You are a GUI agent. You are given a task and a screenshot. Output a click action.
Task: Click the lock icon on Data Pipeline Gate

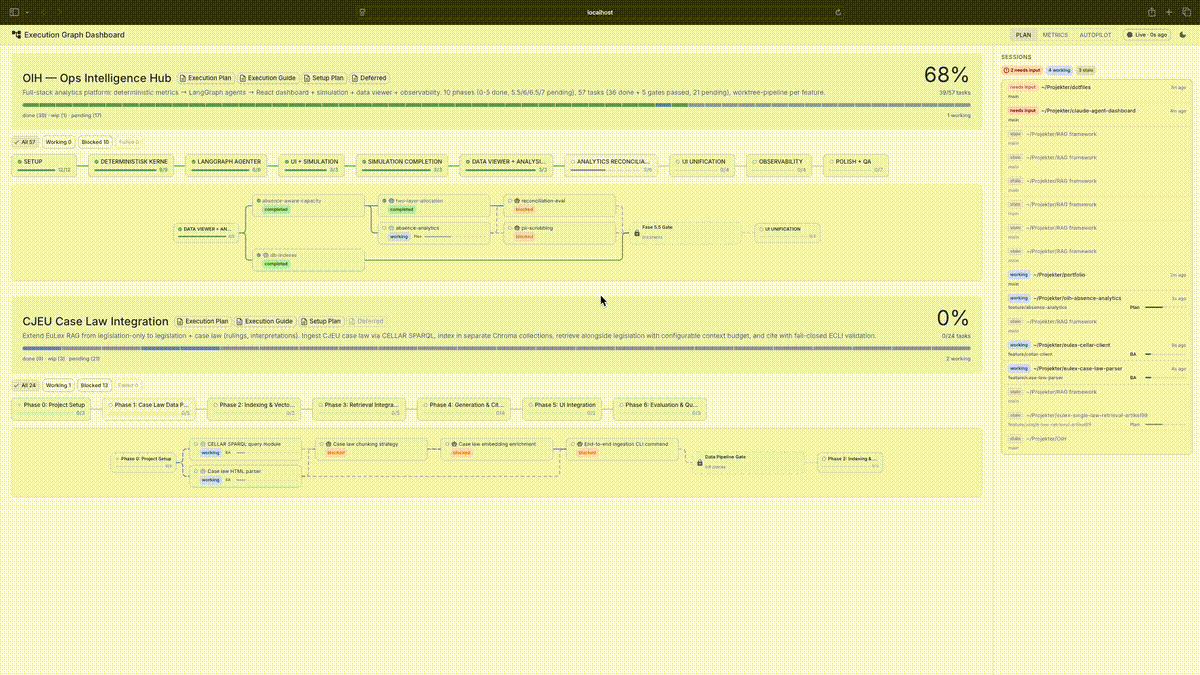coord(700,463)
